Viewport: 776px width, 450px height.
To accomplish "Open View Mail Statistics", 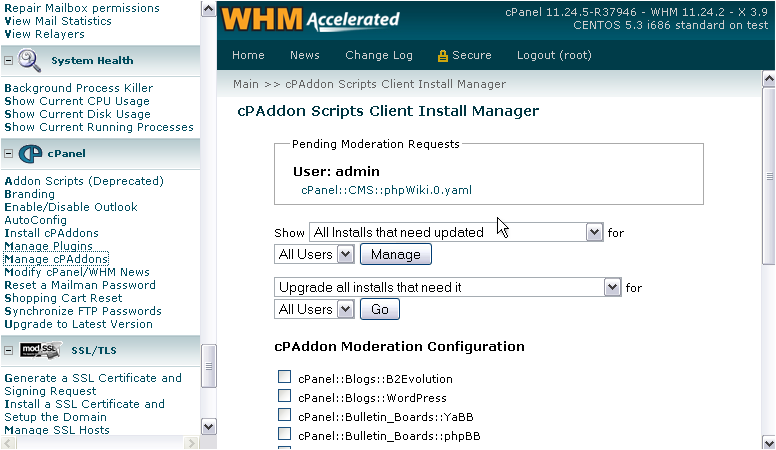I will tap(58, 21).
